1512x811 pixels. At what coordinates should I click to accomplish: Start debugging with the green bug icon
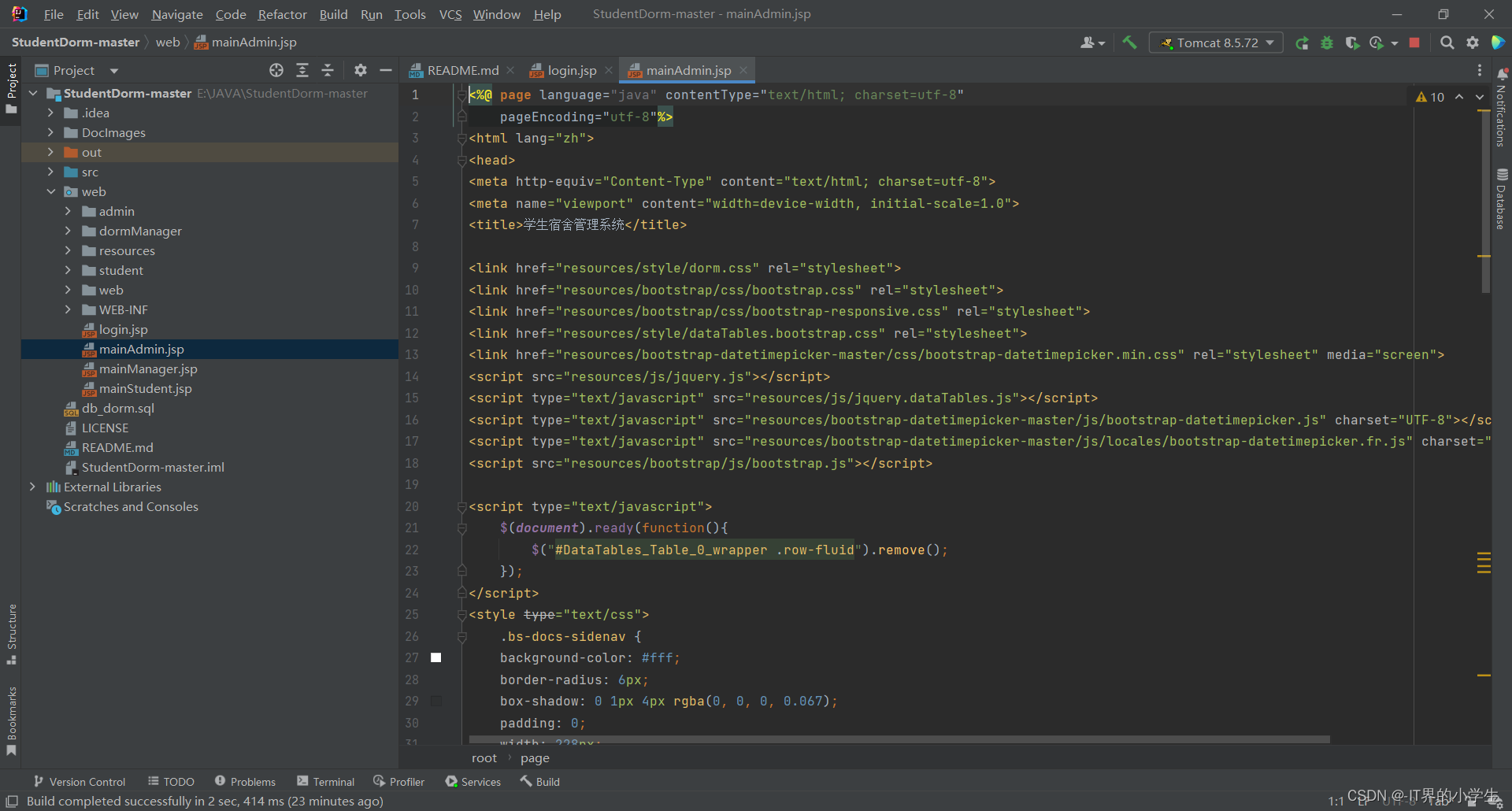[x=1327, y=43]
